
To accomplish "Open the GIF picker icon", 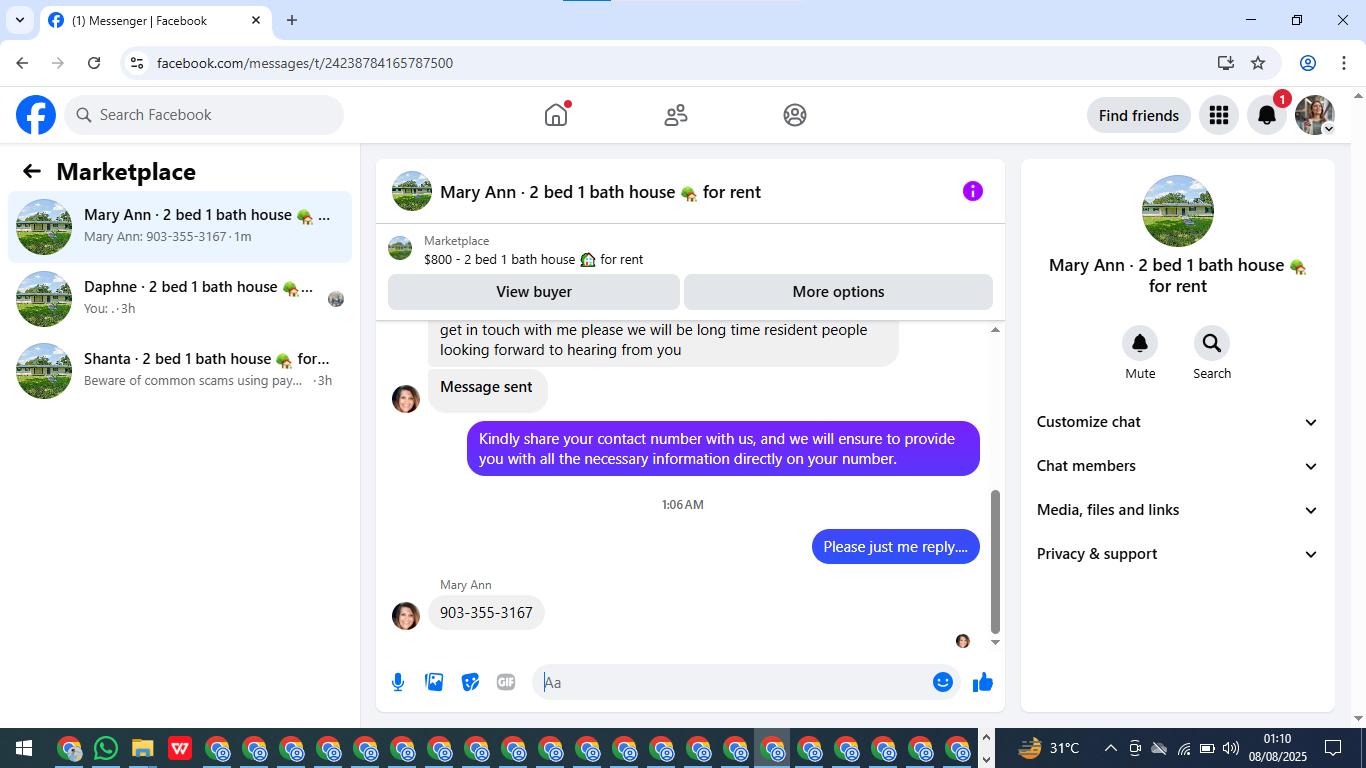I will [x=506, y=682].
